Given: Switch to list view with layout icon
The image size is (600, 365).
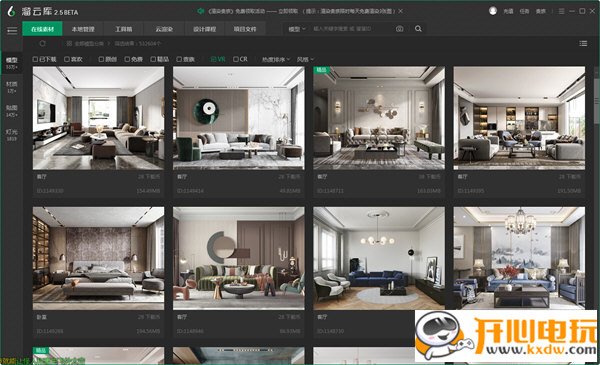Looking at the screenshot, I should (583, 44).
